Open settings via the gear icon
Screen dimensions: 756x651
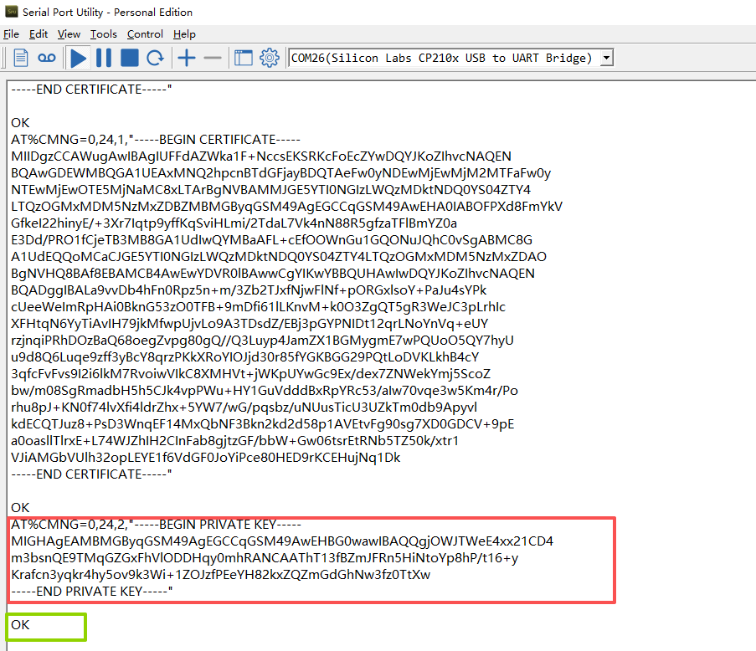pyautogui.click(x=269, y=58)
